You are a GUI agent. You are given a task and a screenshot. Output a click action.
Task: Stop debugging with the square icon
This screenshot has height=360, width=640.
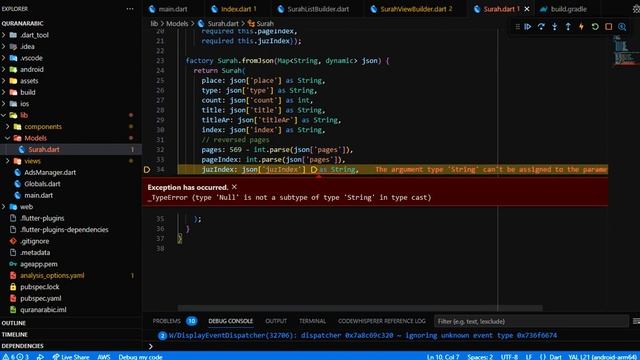point(609,27)
